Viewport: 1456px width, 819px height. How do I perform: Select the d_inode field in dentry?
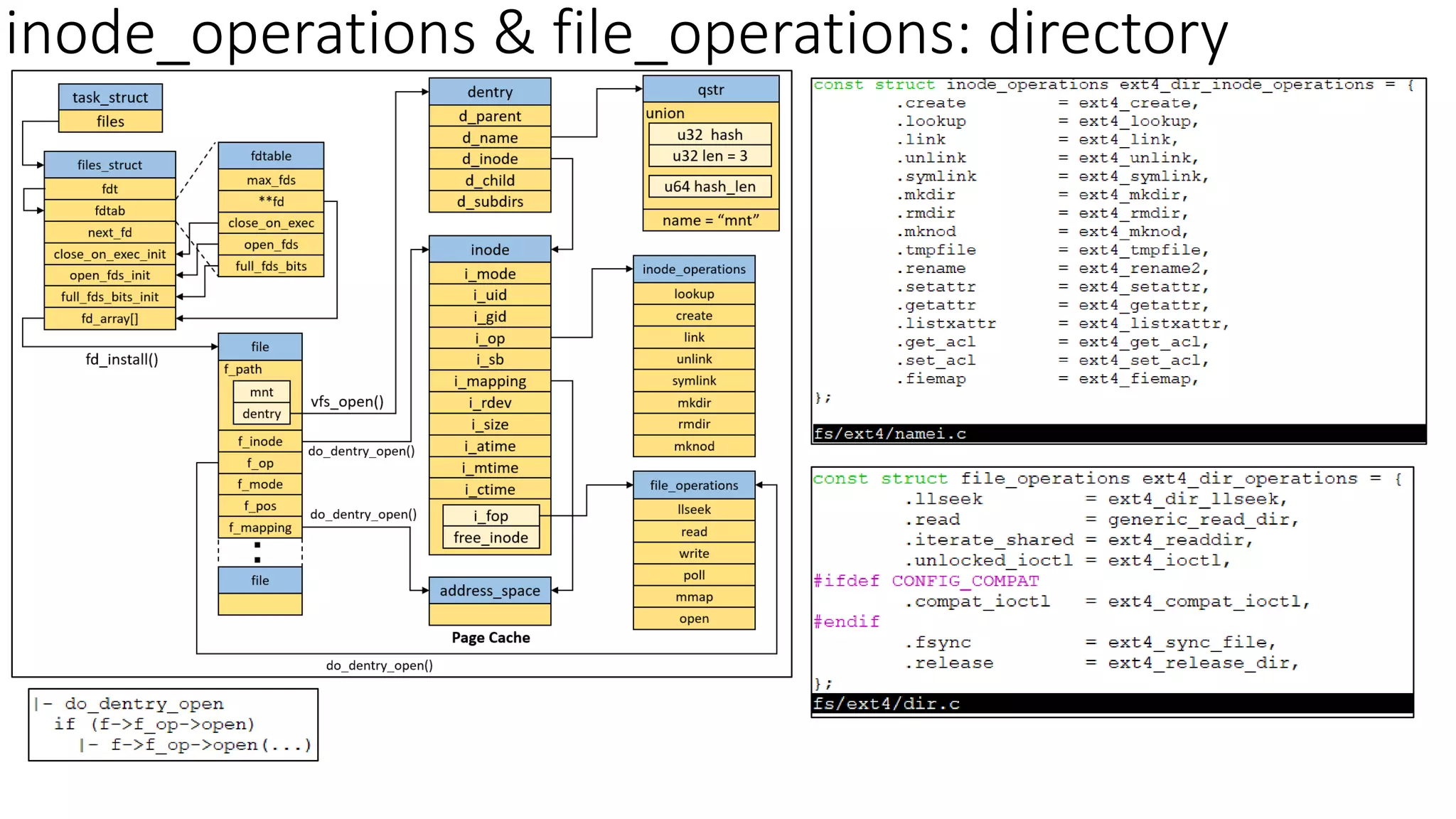[489, 159]
